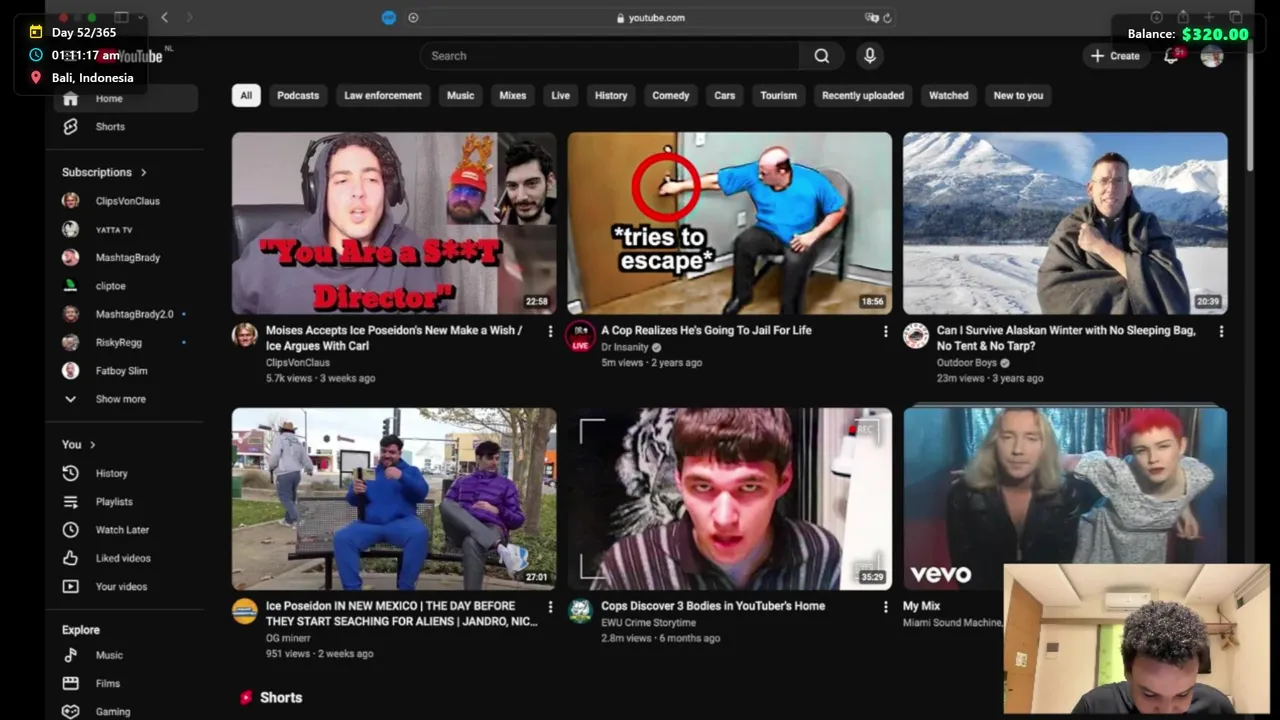Select the Tourism filter chip
This screenshot has width=1280, height=720.
(778, 96)
